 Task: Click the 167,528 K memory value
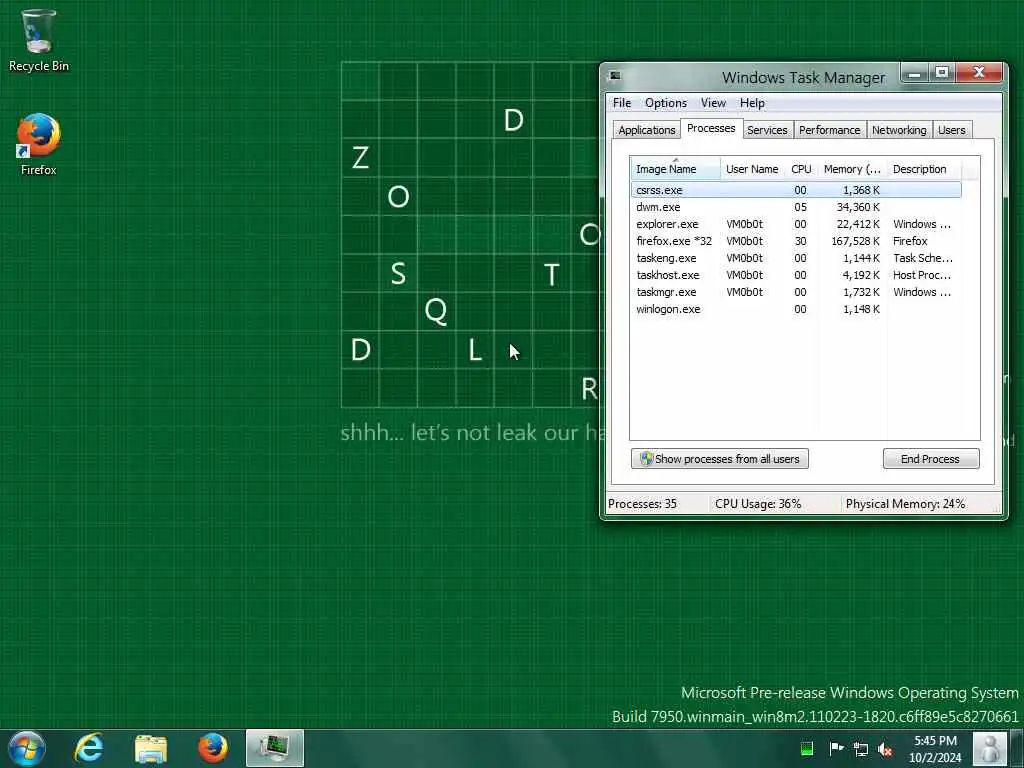[x=856, y=241]
